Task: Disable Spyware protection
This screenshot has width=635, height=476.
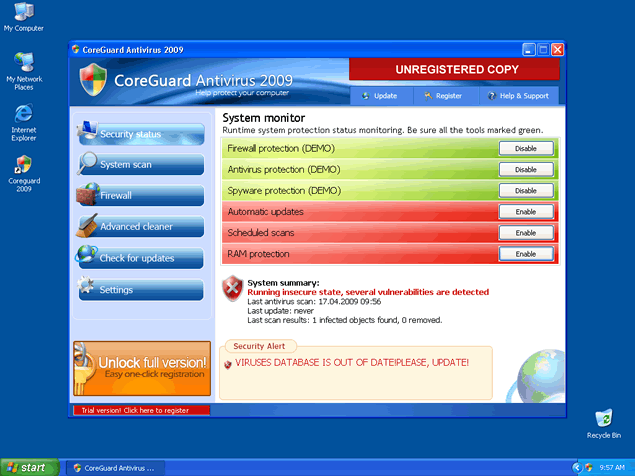Action: click(x=526, y=190)
